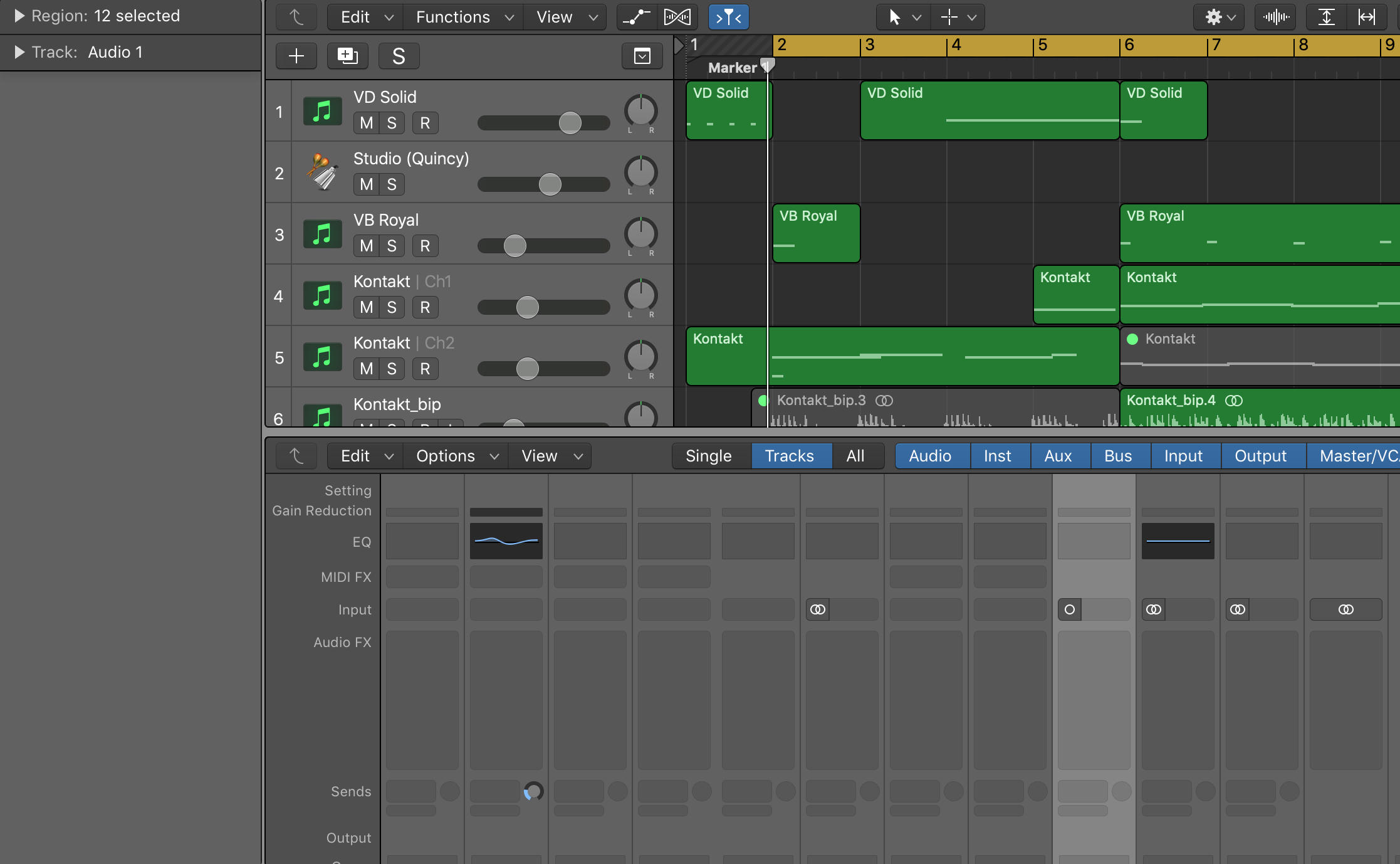Open the gear settings menu
This screenshot has height=864, width=1400.
click(1220, 17)
